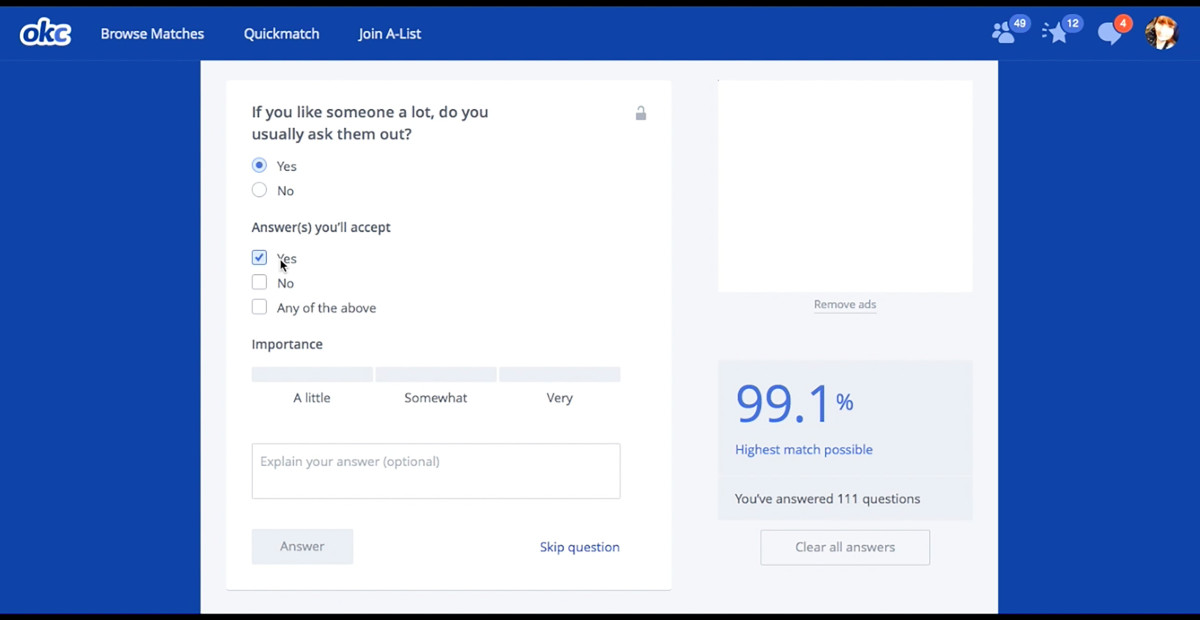1200x620 pixels.
Task: Set importance to 'Very'
Action: pos(559,375)
